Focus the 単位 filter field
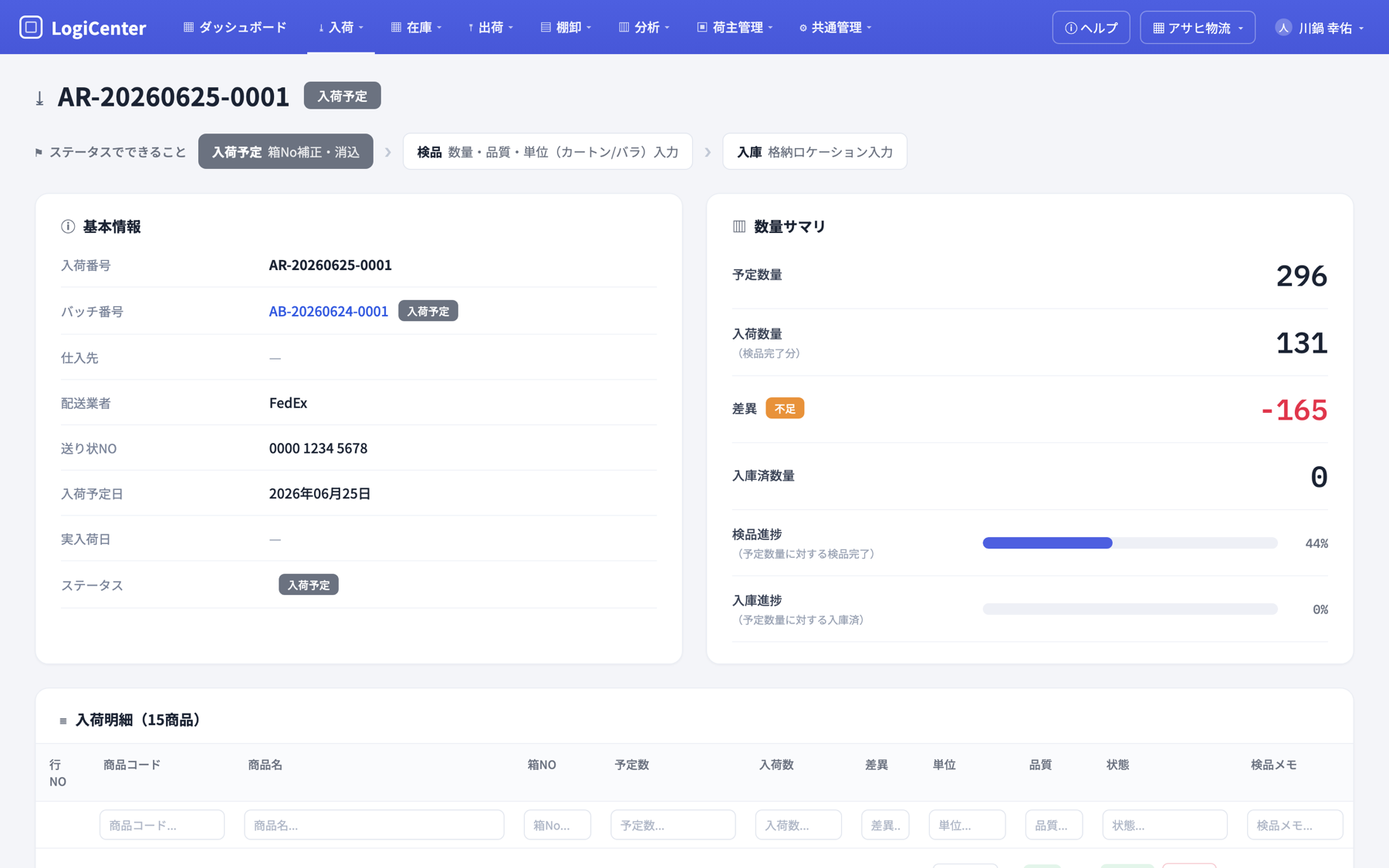1389x868 pixels. coord(967,825)
